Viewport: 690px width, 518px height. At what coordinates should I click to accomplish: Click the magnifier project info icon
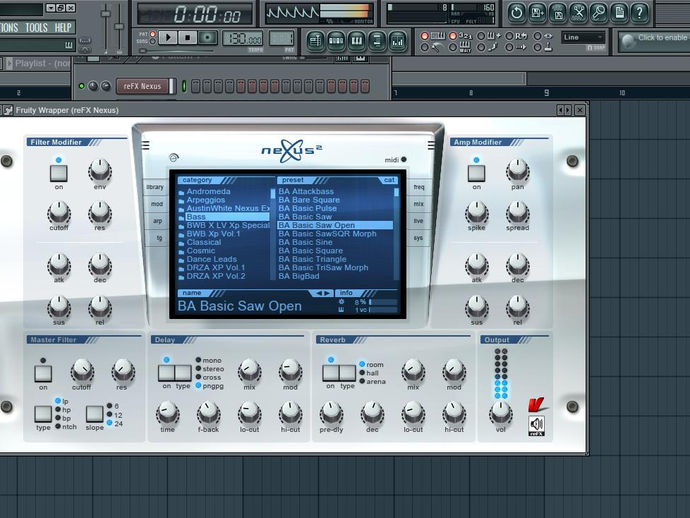598,13
